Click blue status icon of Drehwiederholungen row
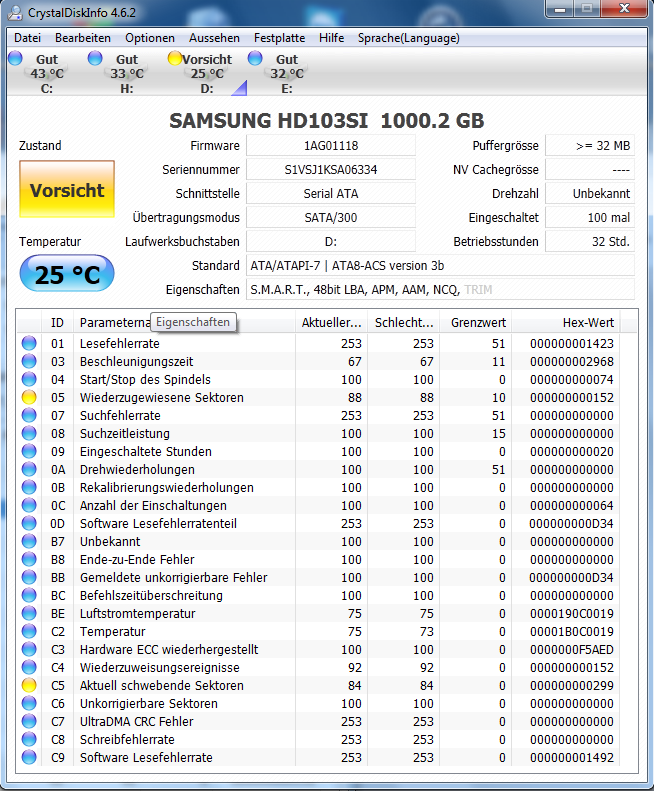654x791 pixels. [x=29, y=469]
